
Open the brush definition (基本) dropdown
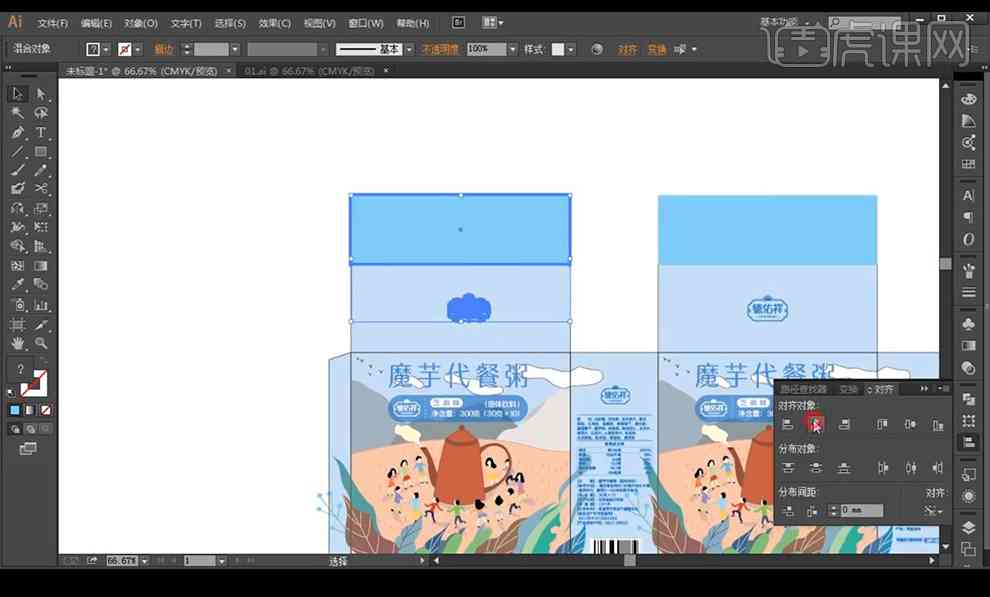409,49
